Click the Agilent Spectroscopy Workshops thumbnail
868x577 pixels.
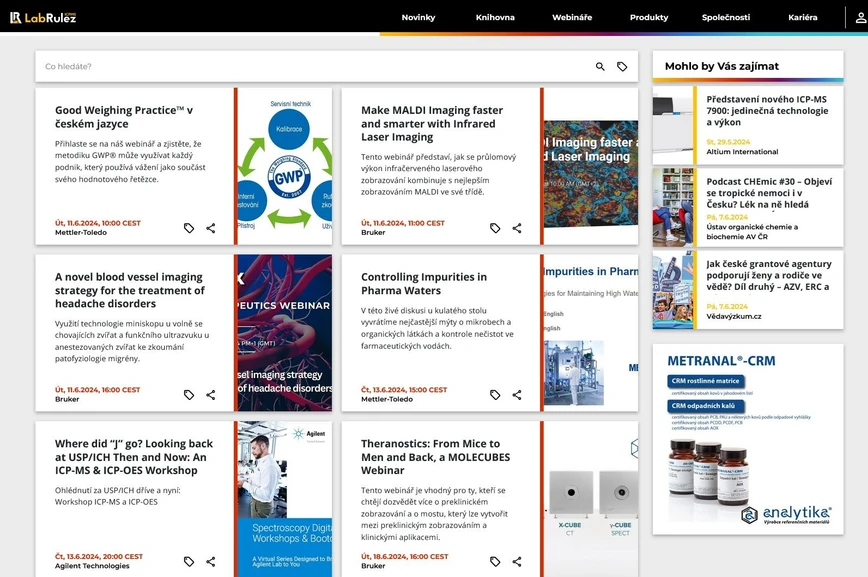click(285, 499)
